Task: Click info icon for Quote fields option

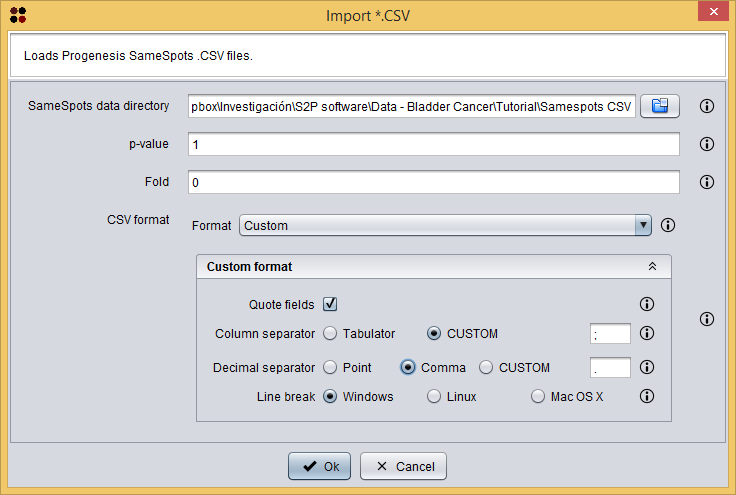Action: tap(646, 305)
